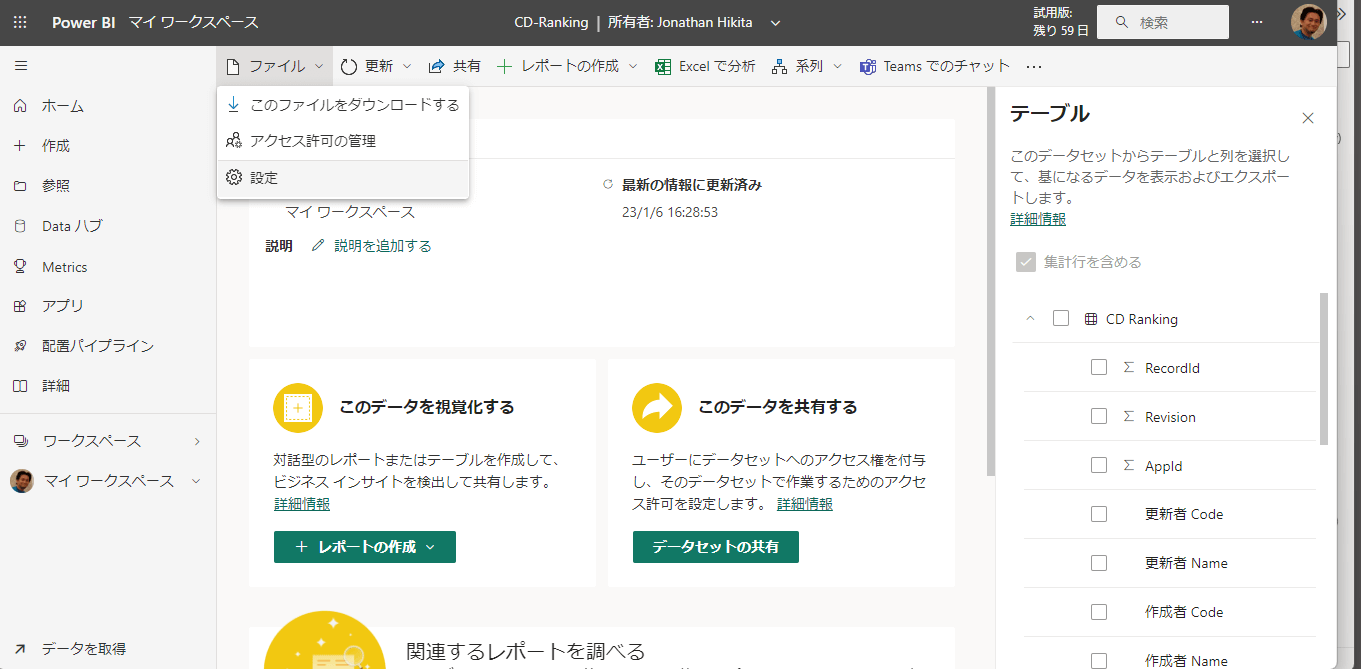Open the 系列 lineage dropdown
The image size is (1361, 669).
(807, 66)
